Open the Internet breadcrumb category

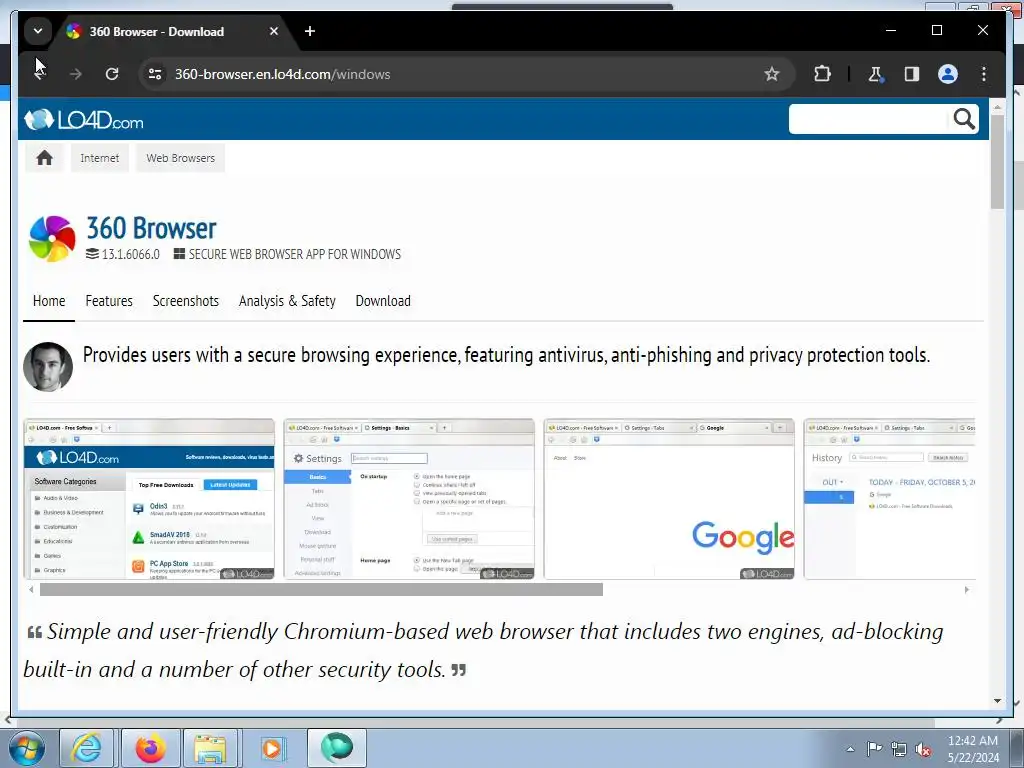tap(99, 158)
